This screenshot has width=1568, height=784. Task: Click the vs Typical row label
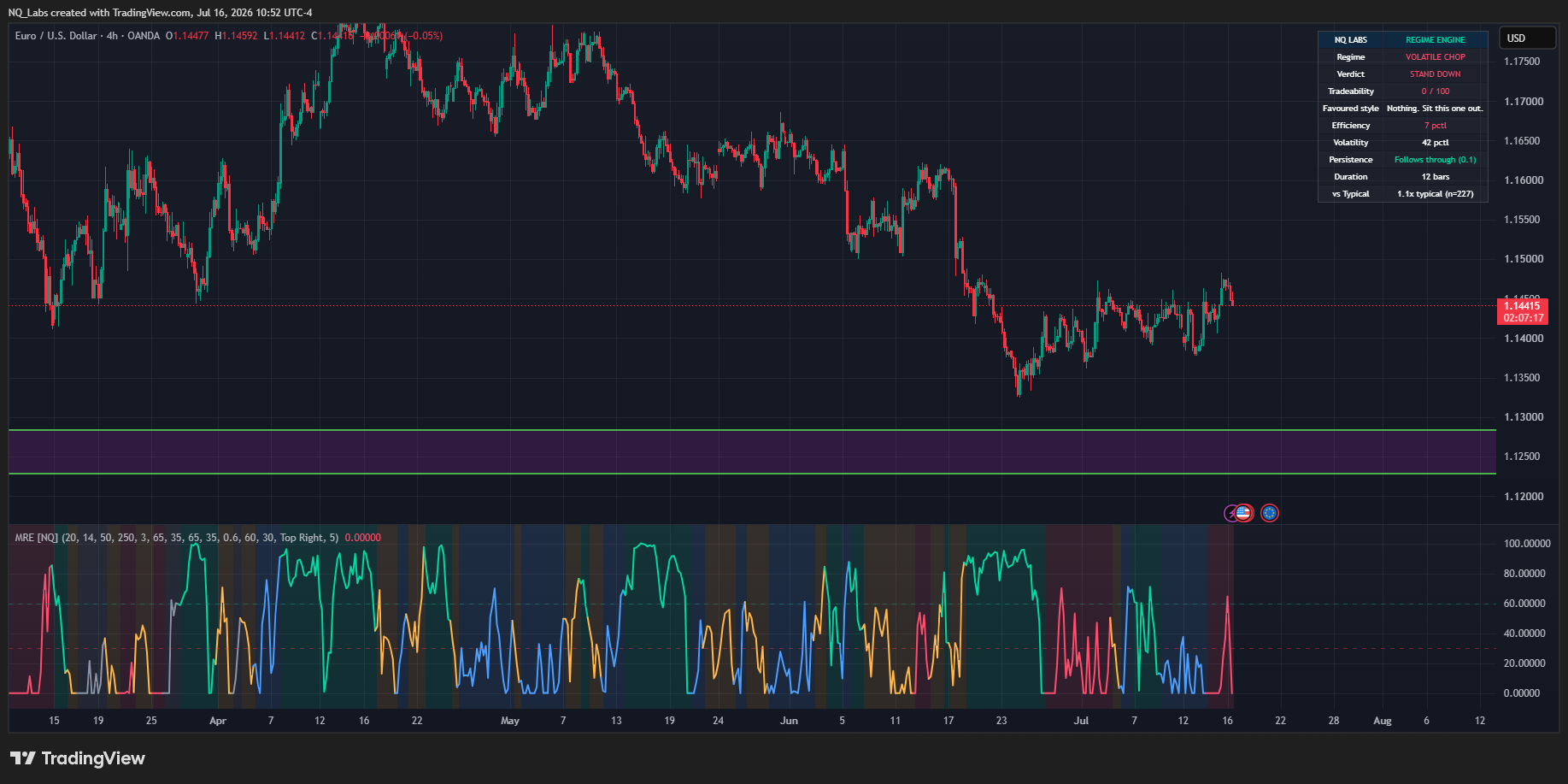(x=1351, y=194)
